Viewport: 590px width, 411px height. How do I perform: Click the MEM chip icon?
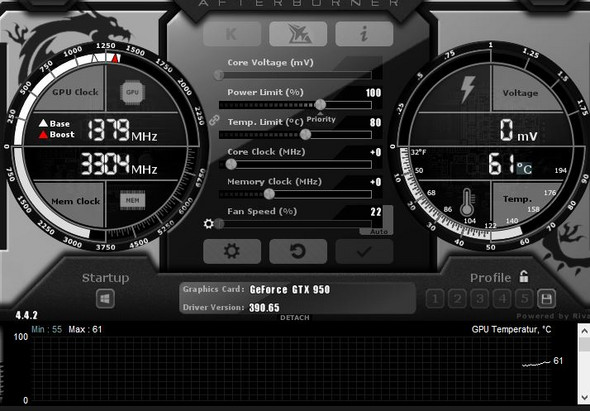pos(132,200)
